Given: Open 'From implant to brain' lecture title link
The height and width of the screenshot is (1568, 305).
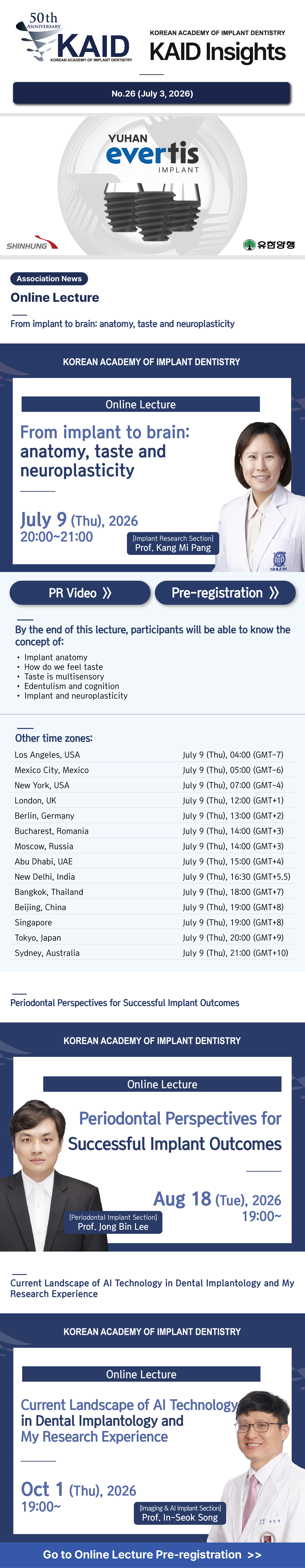Looking at the screenshot, I should tap(122, 324).
